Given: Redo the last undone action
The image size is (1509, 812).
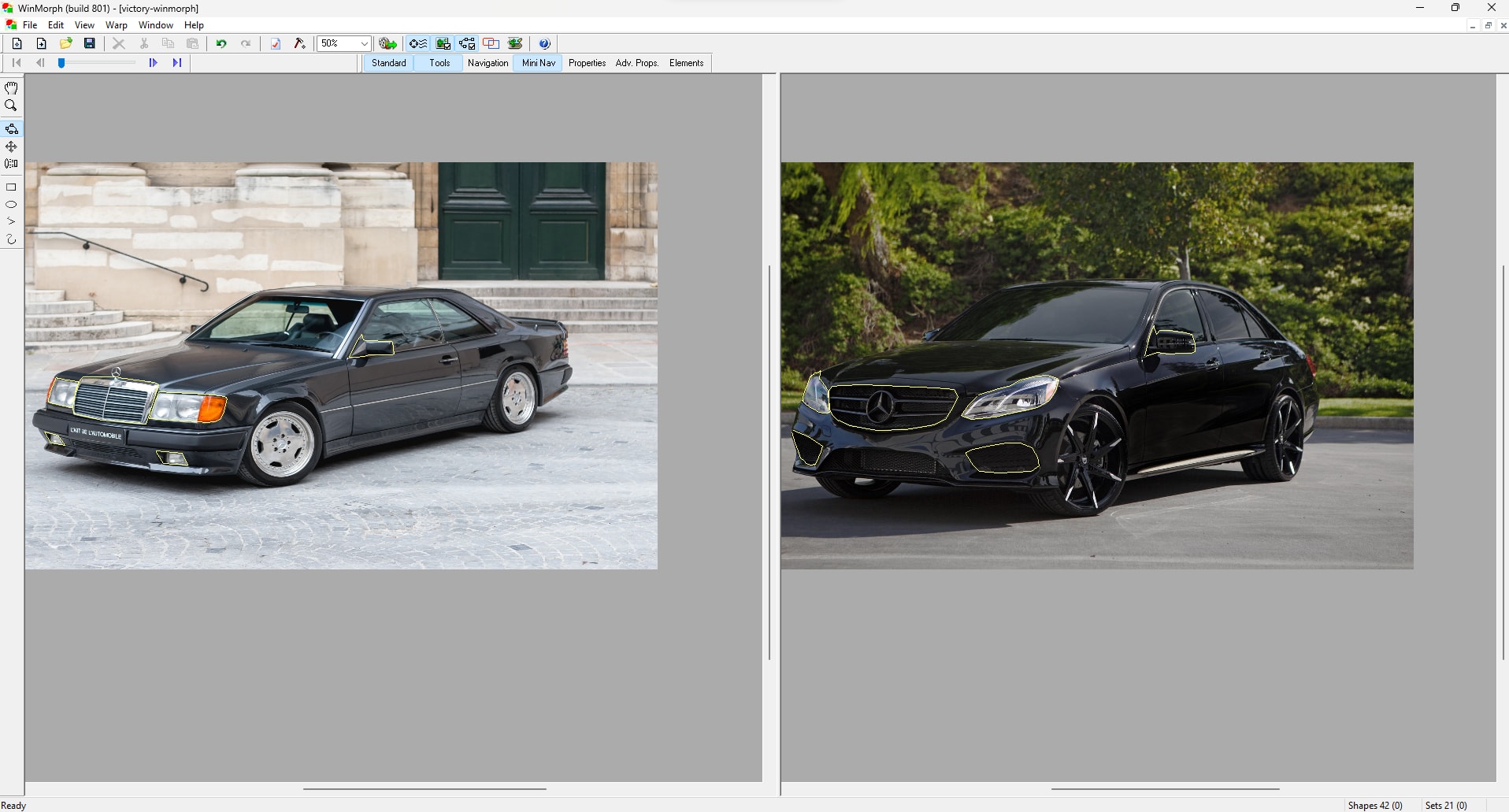Looking at the screenshot, I should (x=246, y=43).
